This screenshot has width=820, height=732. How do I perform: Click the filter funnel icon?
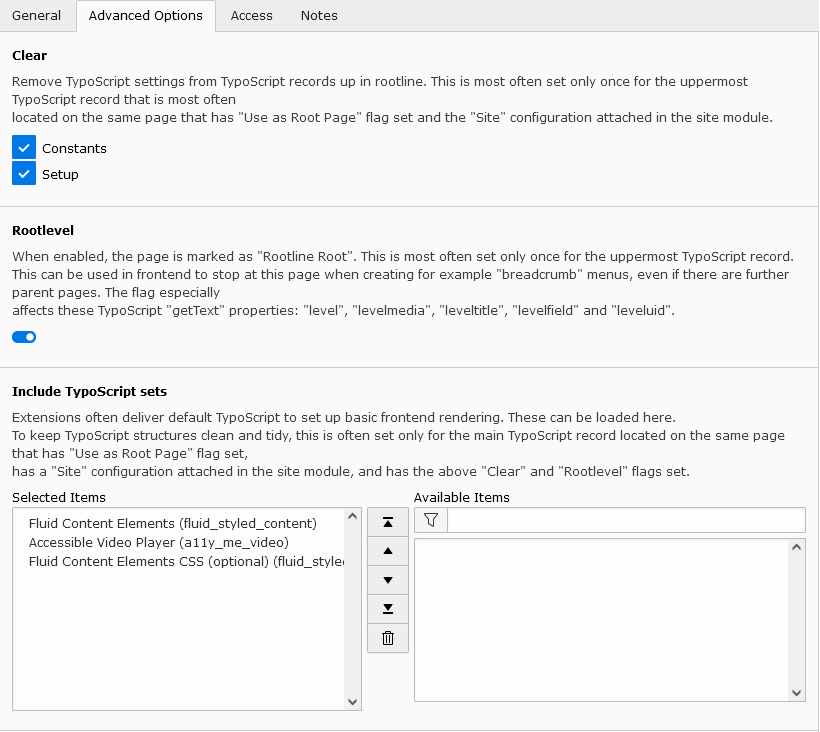[430, 519]
